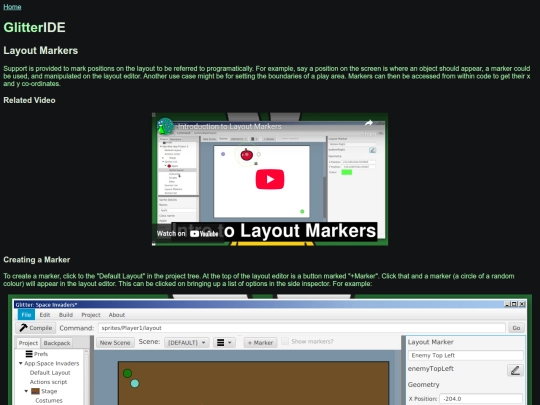Click the Geometry label in inspector
The width and height of the screenshot is (540, 405).
point(423,384)
